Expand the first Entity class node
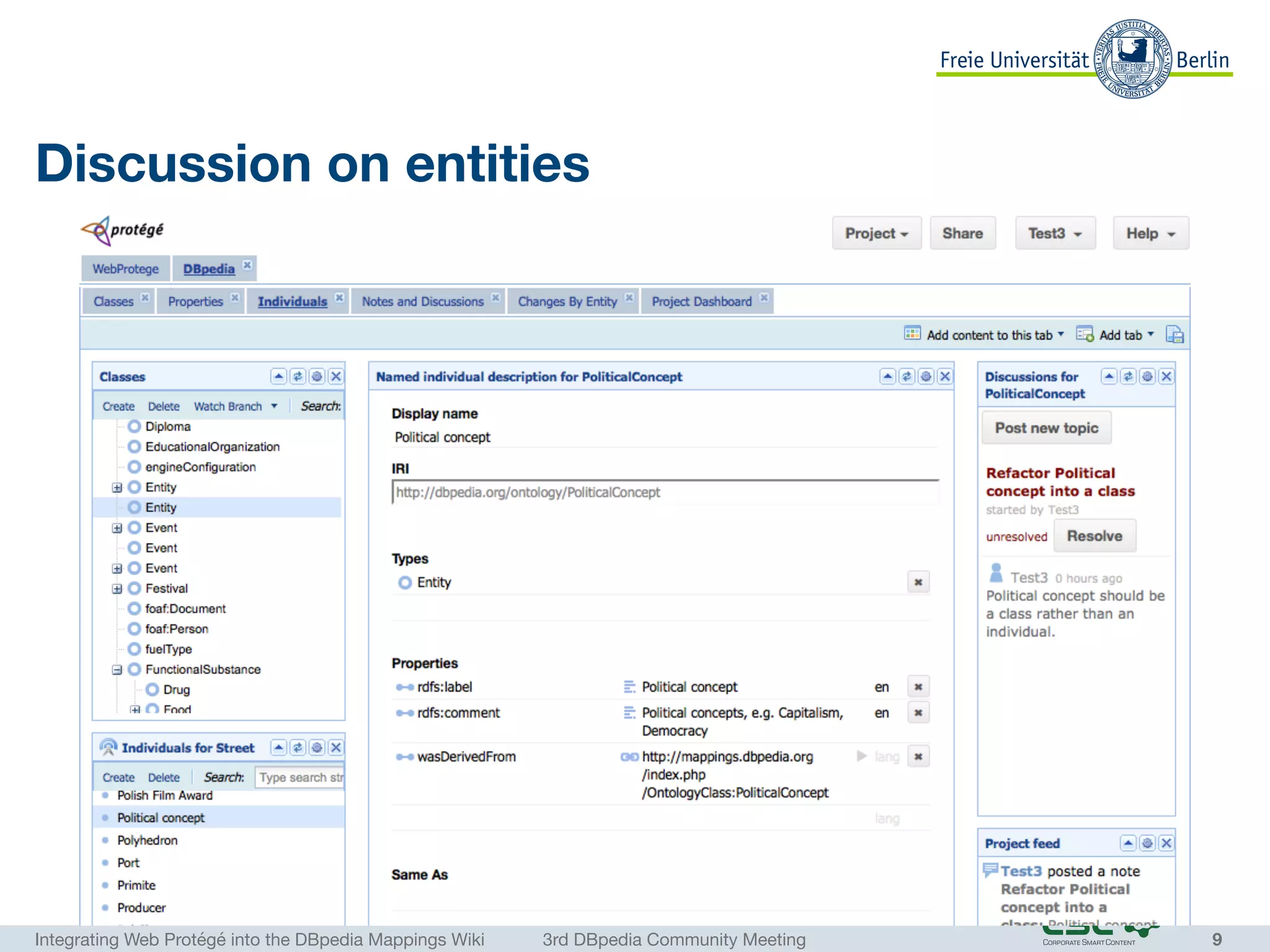 (x=117, y=488)
